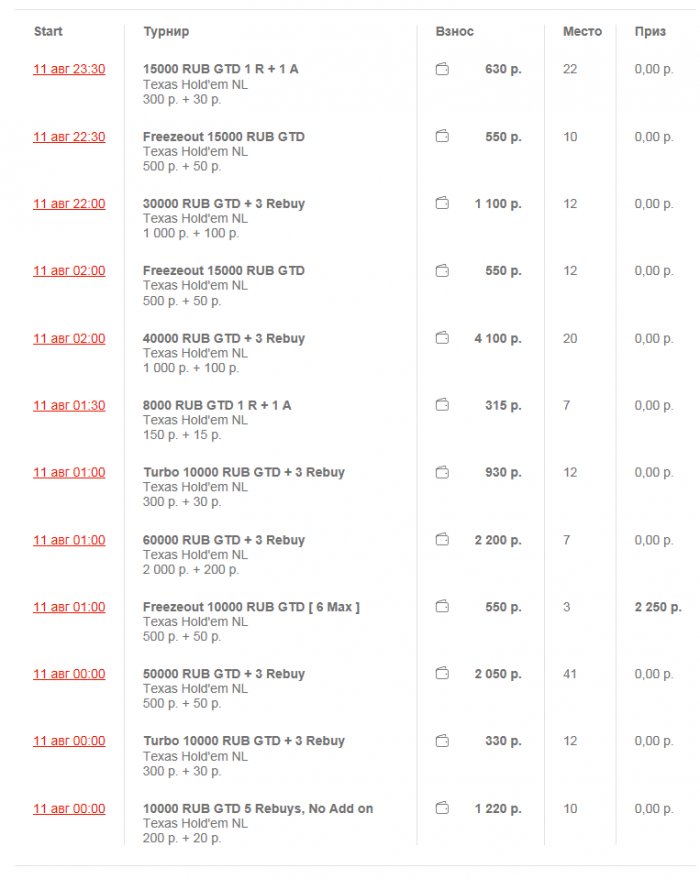Click wallet icon beside 2 050 р. buy-in
Image resolution: width=700 pixels, height=879 pixels.
[442, 674]
